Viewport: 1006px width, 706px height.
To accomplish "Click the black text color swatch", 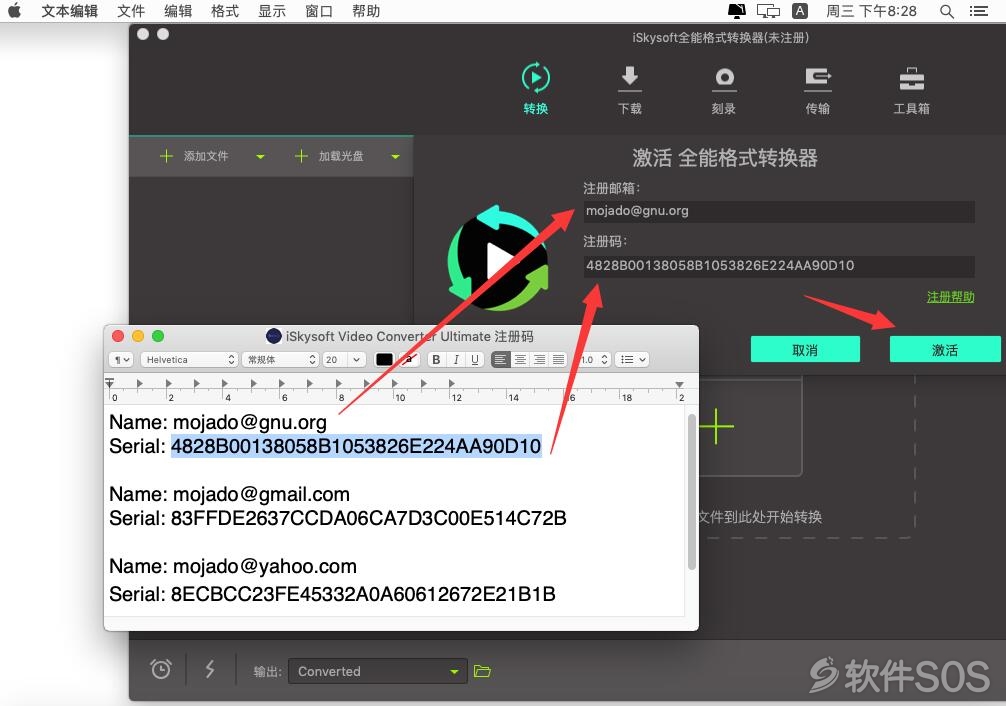I will click(384, 359).
